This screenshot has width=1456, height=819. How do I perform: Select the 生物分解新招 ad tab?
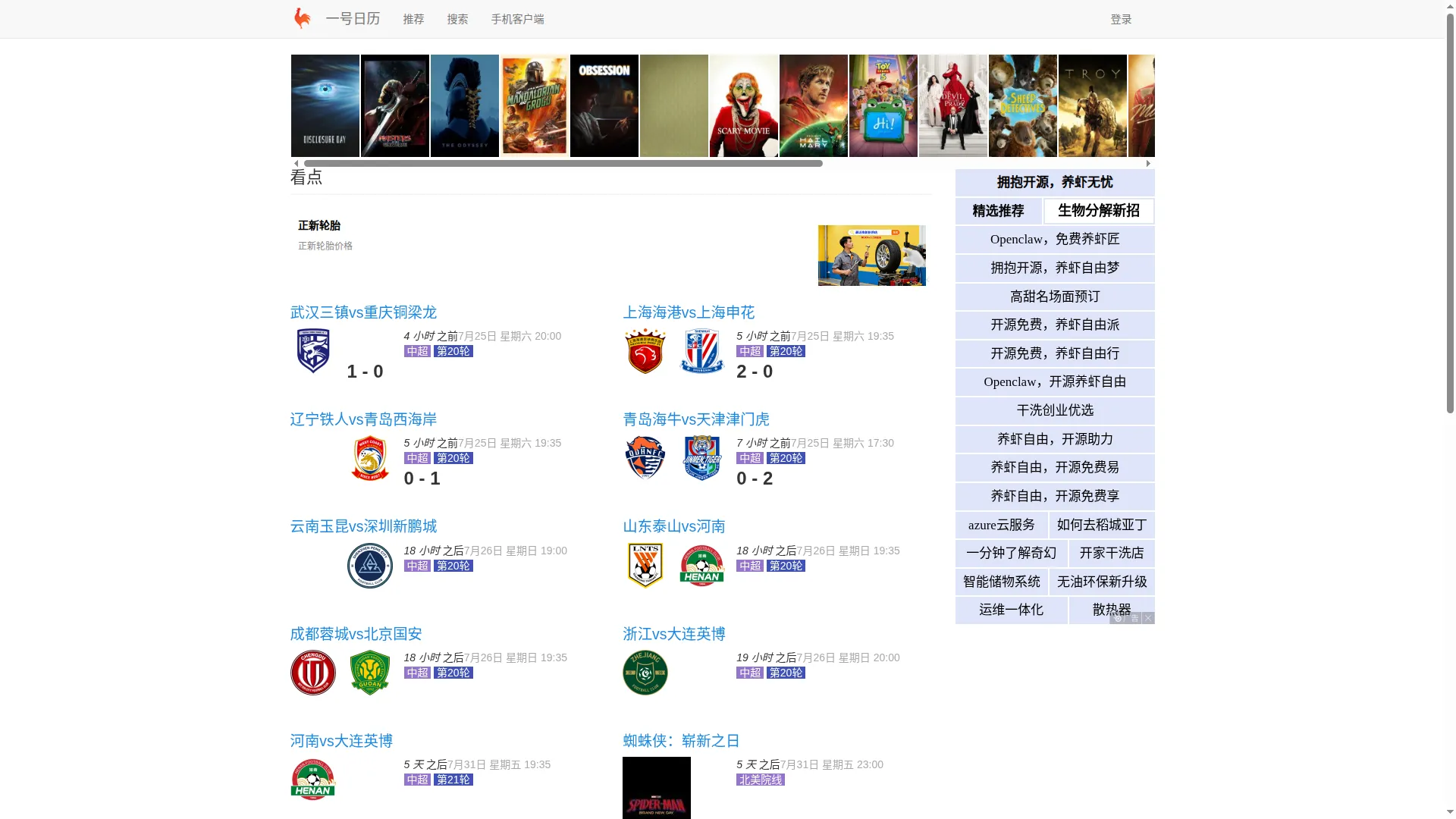point(1099,211)
